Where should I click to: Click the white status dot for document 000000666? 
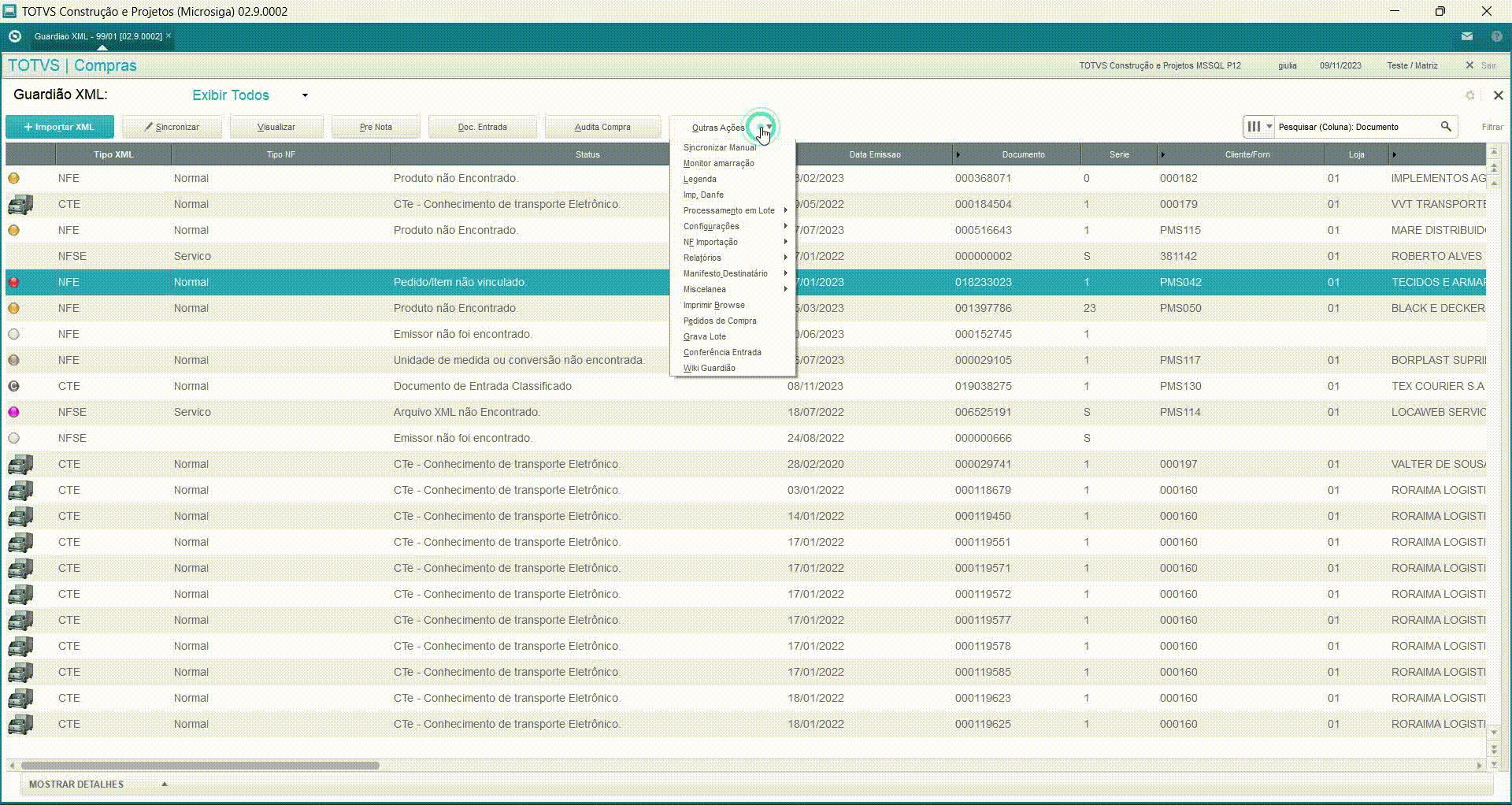click(13, 438)
